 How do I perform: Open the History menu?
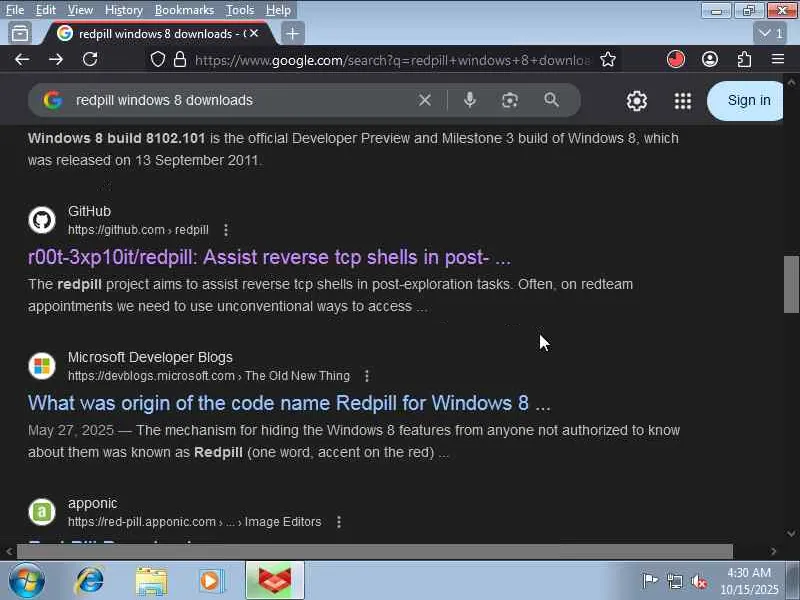(124, 10)
